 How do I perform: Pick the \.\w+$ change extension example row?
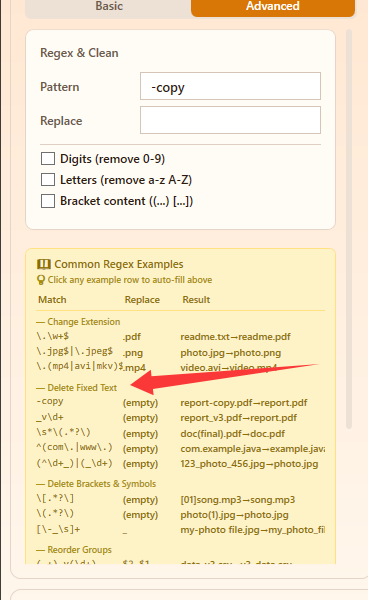tap(181, 337)
